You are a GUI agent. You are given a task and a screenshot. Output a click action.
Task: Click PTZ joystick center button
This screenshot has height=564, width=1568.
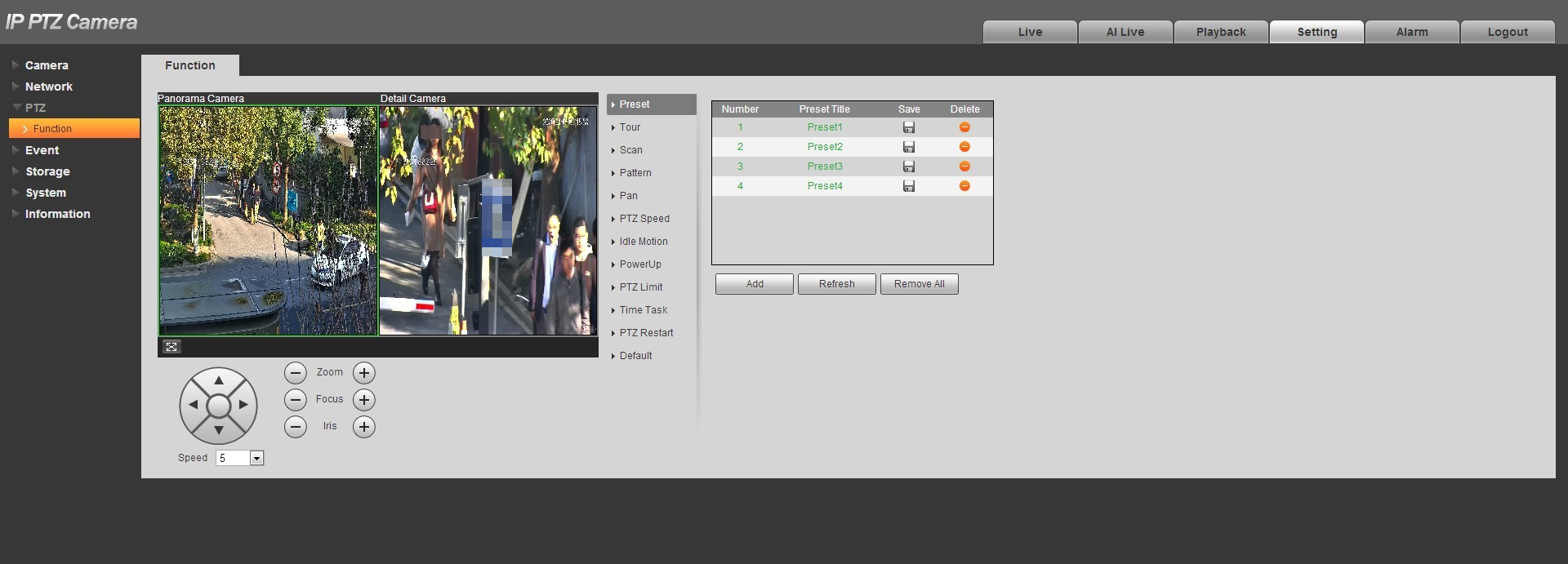pos(218,406)
